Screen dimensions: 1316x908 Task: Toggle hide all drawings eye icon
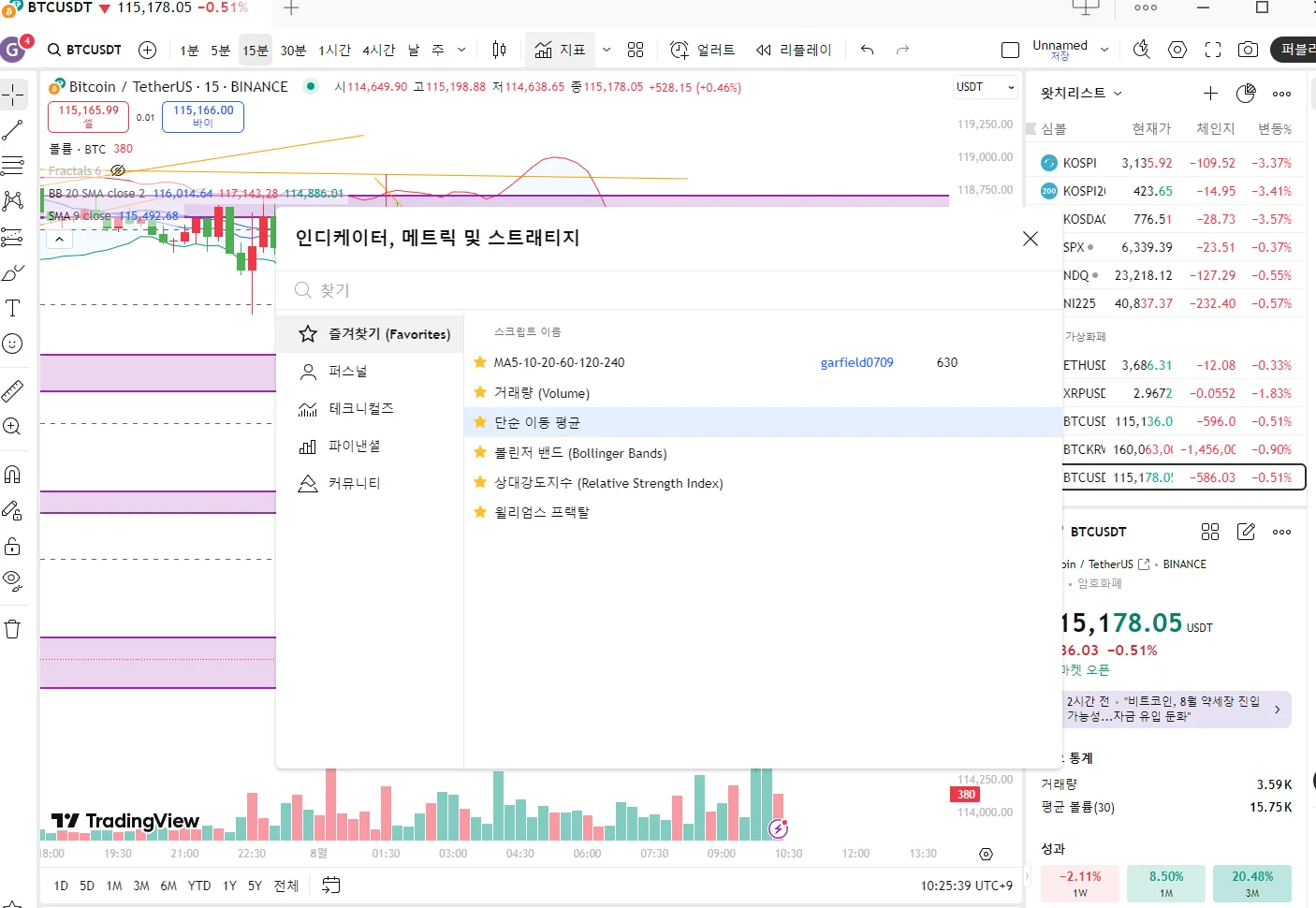(13, 581)
